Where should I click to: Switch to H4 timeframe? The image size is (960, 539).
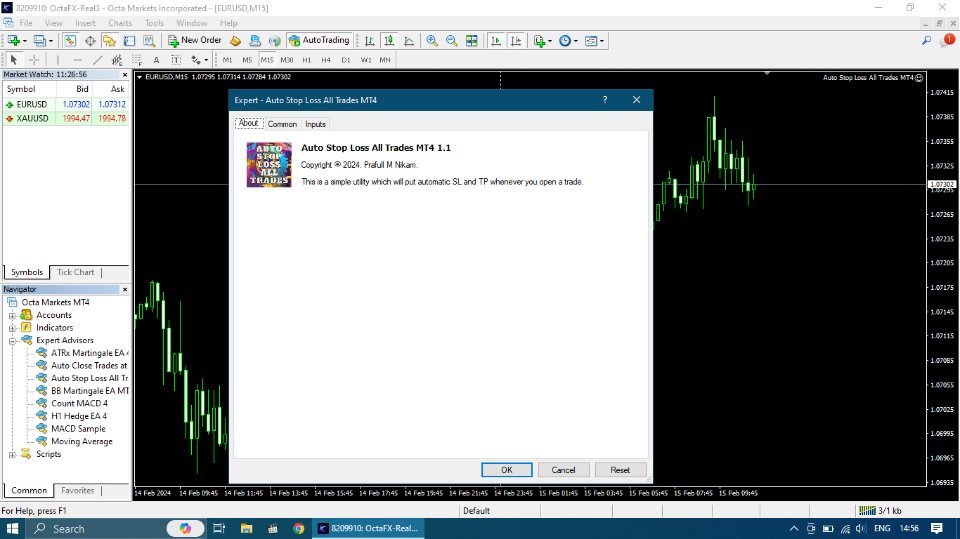pyautogui.click(x=326, y=59)
